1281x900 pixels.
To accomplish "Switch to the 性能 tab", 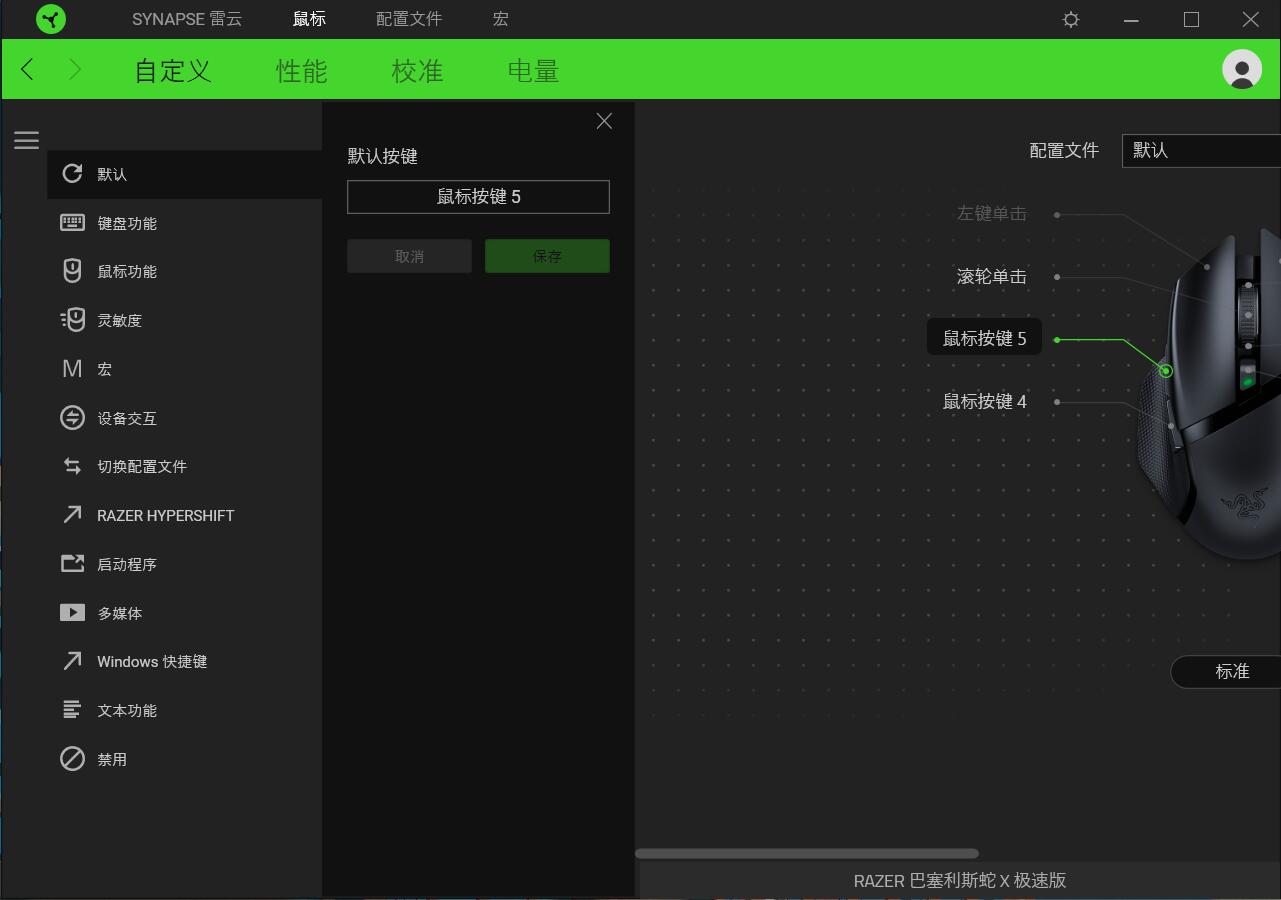I will pyautogui.click(x=302, y=71).
